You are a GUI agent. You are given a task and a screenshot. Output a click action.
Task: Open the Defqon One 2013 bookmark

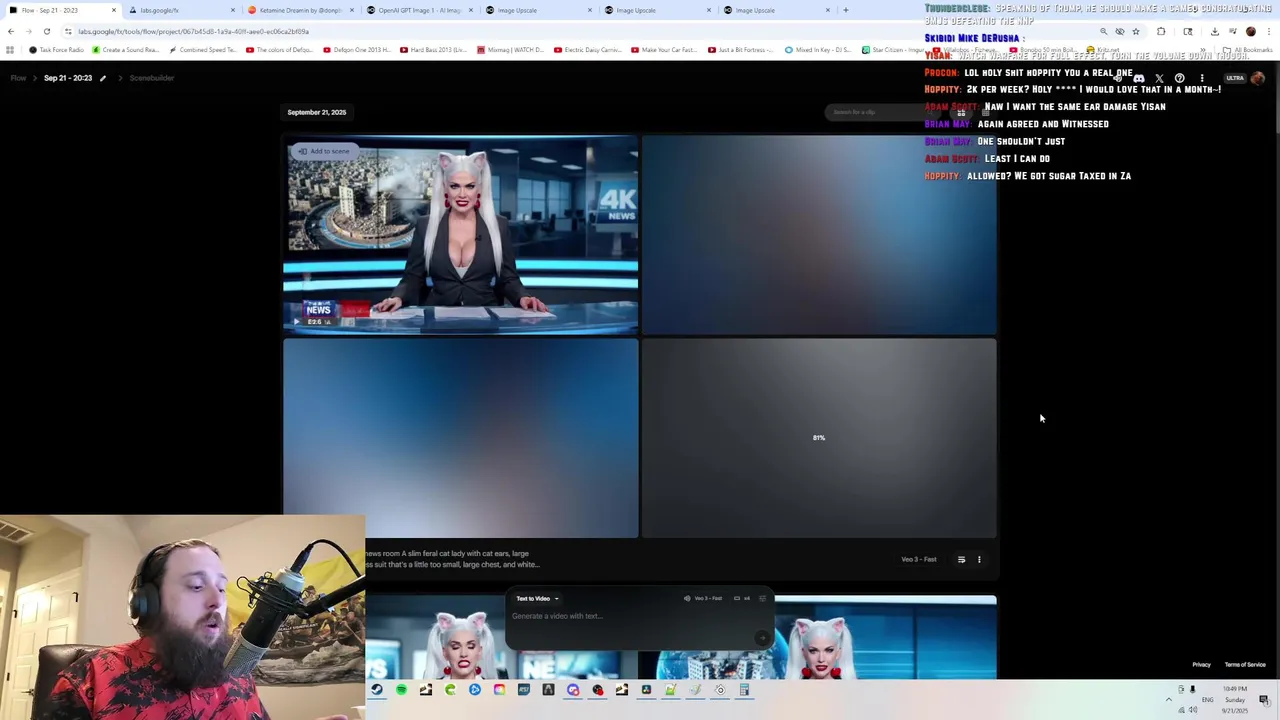pos(356,49)
